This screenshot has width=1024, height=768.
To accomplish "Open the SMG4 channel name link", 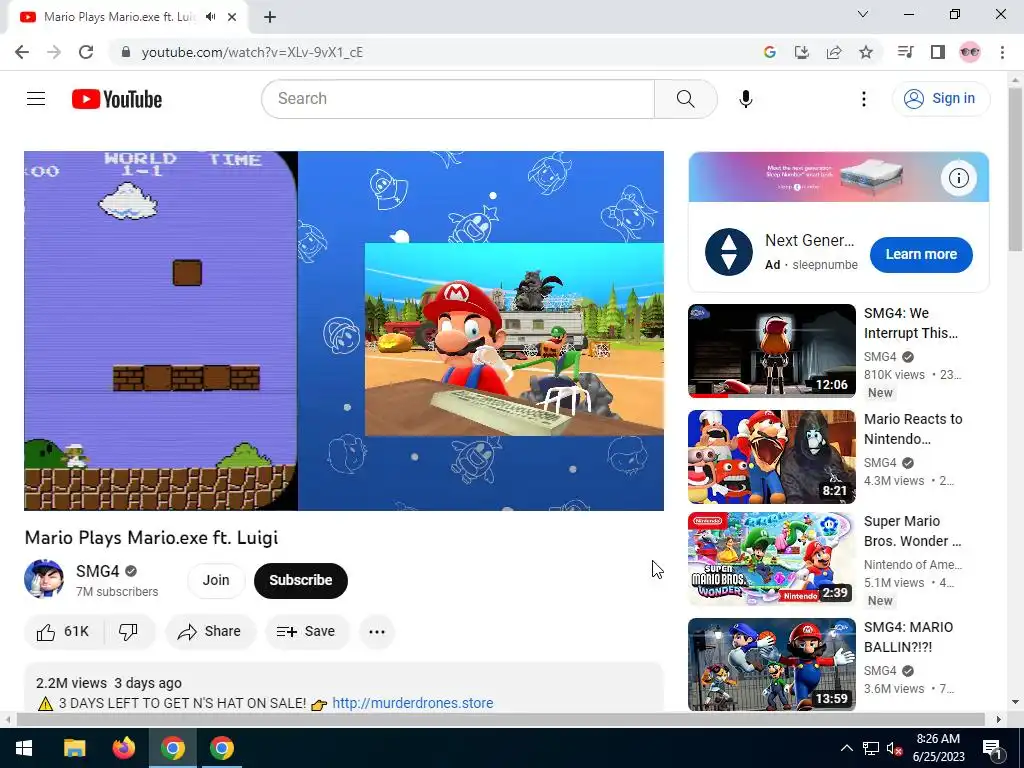I will pos(97,571).
